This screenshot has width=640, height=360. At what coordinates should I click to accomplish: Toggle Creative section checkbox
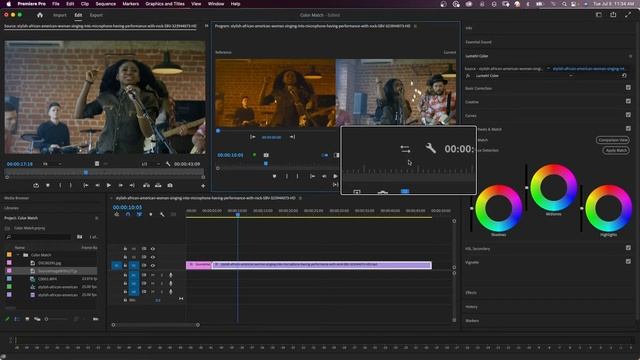click(628, 101)
